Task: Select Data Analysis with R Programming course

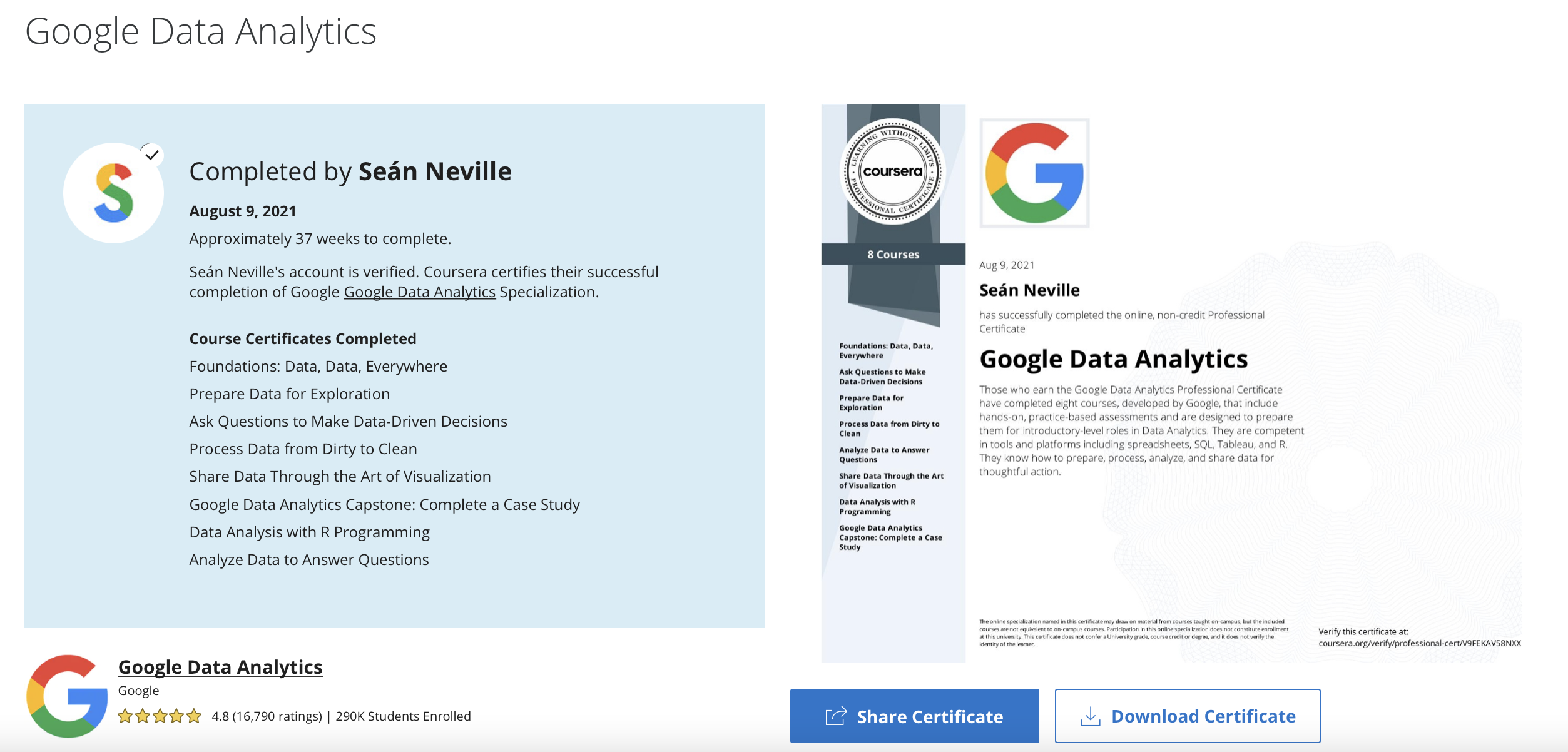Action: [309, 532]
